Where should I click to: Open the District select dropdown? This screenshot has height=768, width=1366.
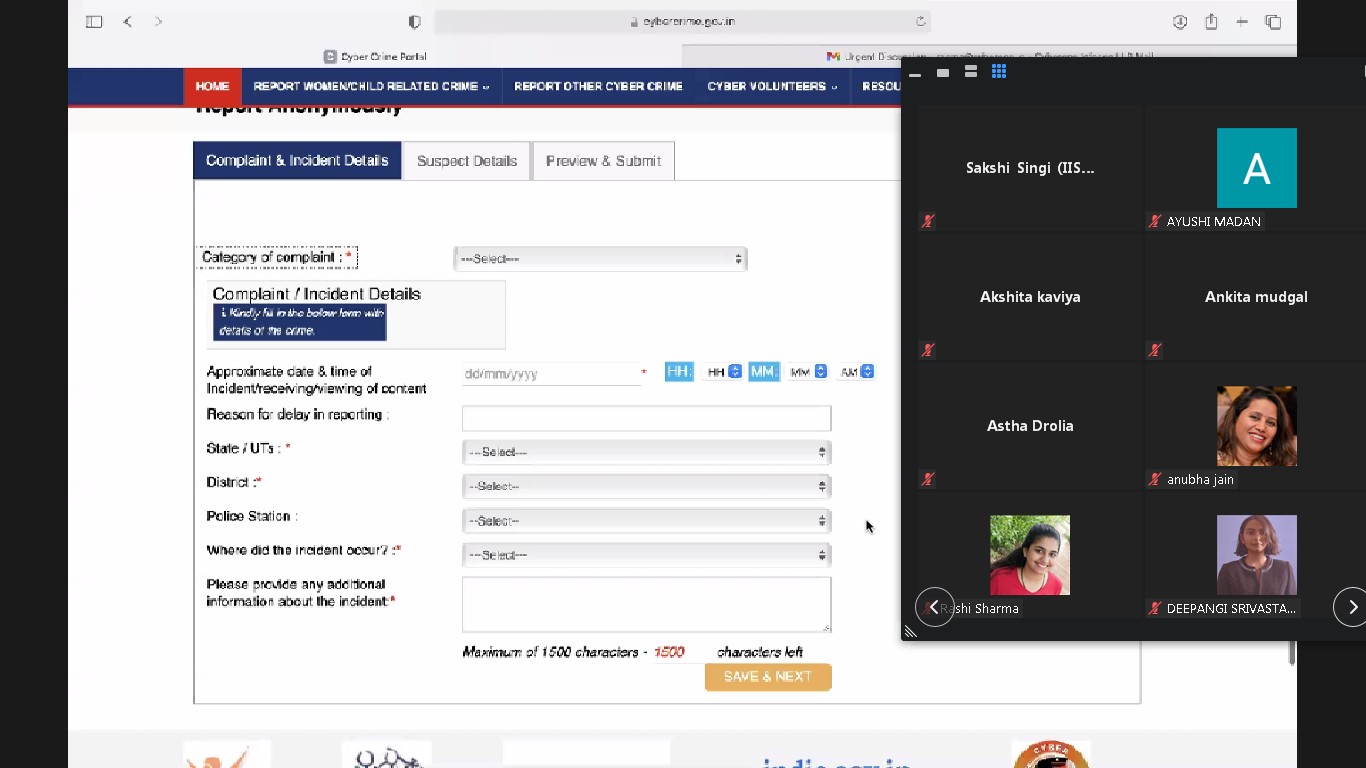click(646, 486)
